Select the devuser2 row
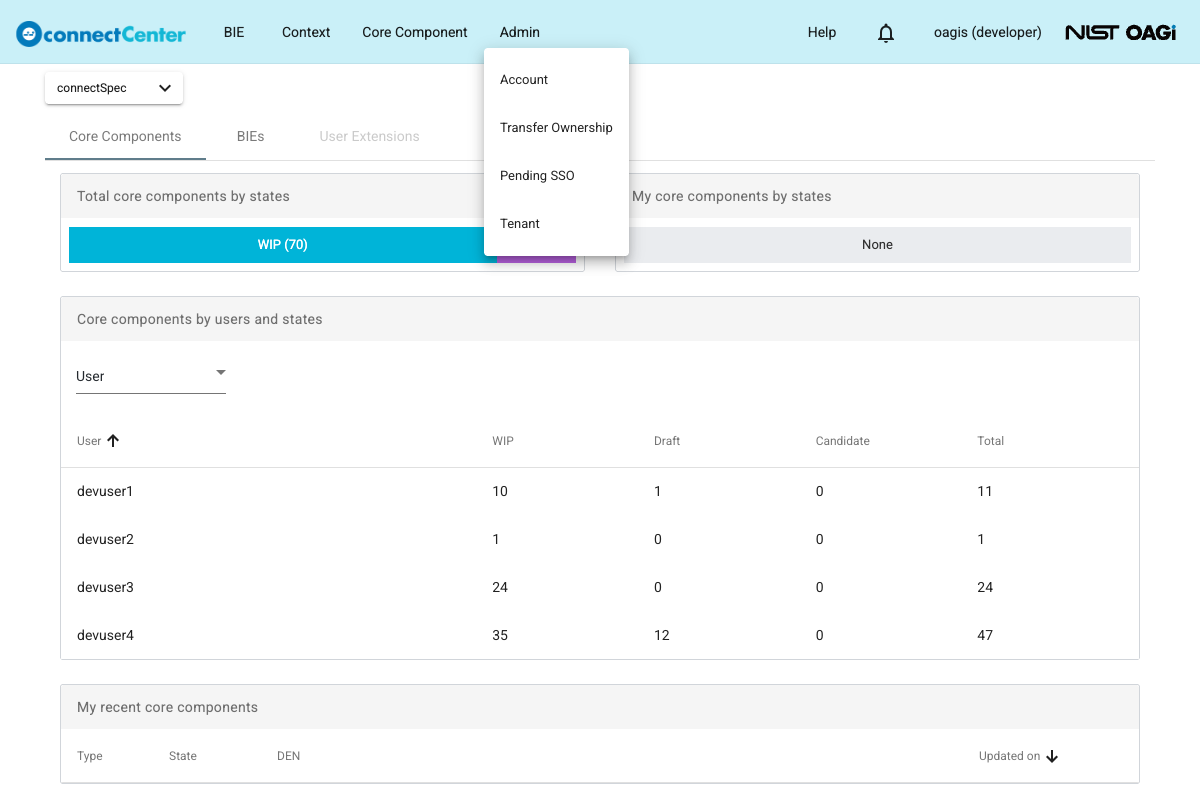 [x=600, y=539]
